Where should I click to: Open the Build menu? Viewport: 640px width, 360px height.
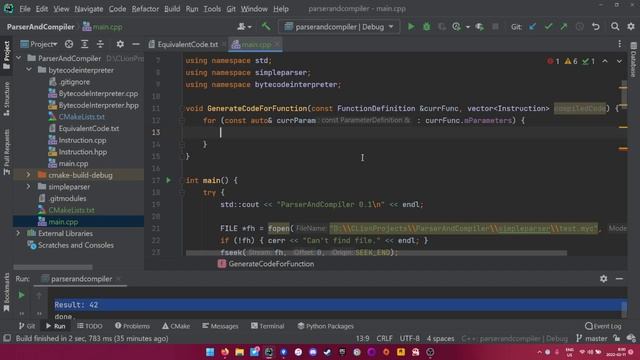[x=172, y=9]
